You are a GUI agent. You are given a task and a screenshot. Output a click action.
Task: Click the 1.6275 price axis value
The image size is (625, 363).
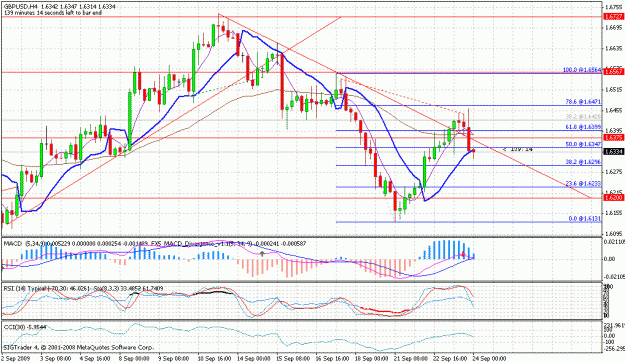tap(614, 171)
